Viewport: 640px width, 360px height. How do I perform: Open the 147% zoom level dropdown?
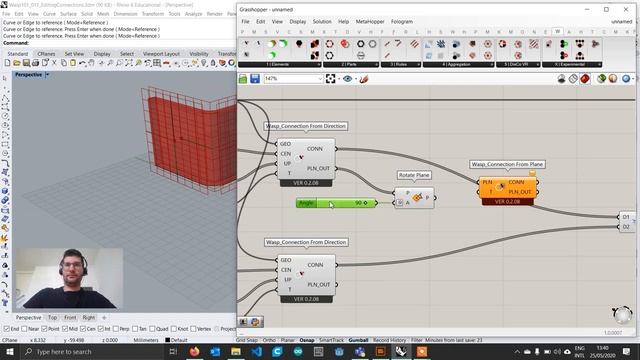click(x=320, y=79)
